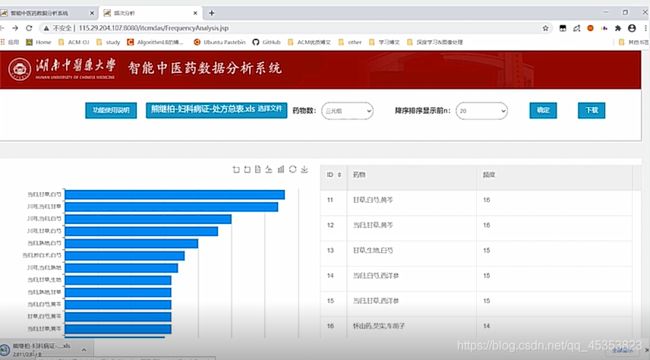The image size is (650, 360).
Task: Expand the 降序排序显示前n dropdown
Action: (481, 111)
